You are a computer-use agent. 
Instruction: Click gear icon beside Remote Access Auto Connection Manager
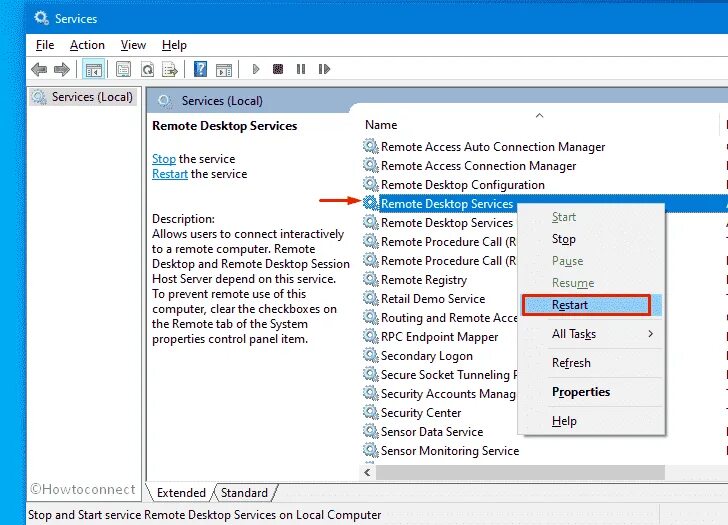pos(370,146)
